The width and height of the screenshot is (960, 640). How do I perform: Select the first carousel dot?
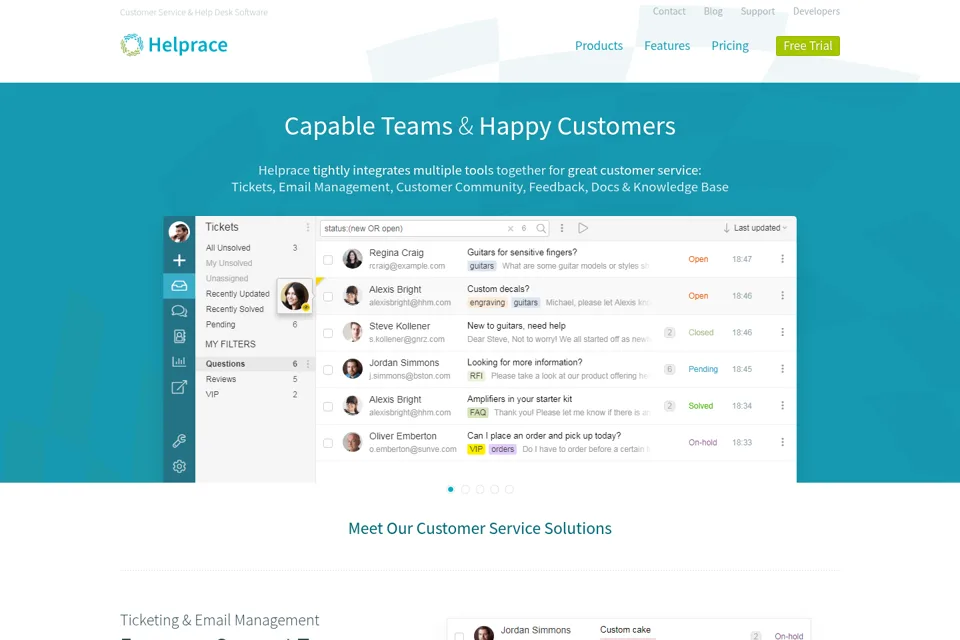click(x=451, y=489)
